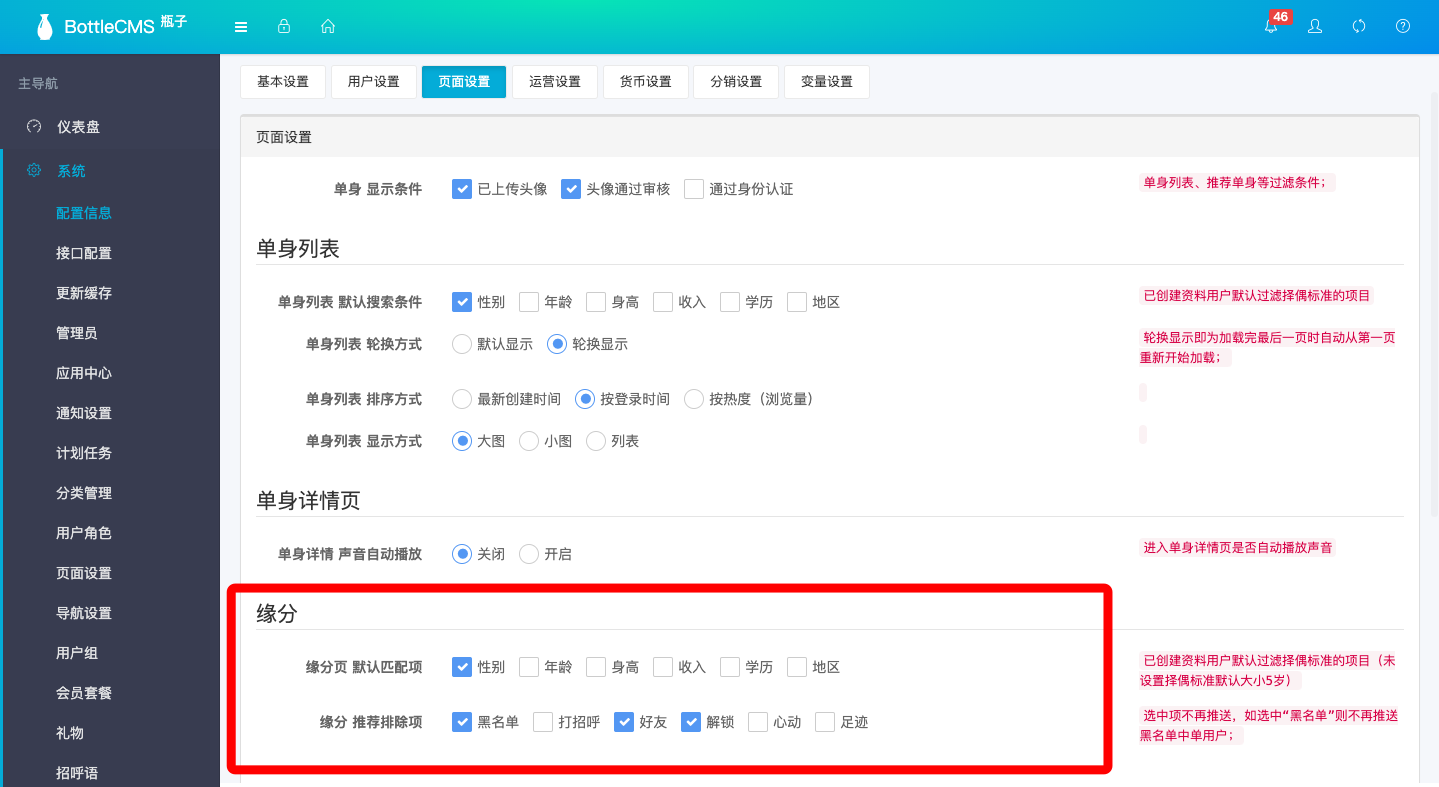Click the lock screen icon

pos(284,27)
